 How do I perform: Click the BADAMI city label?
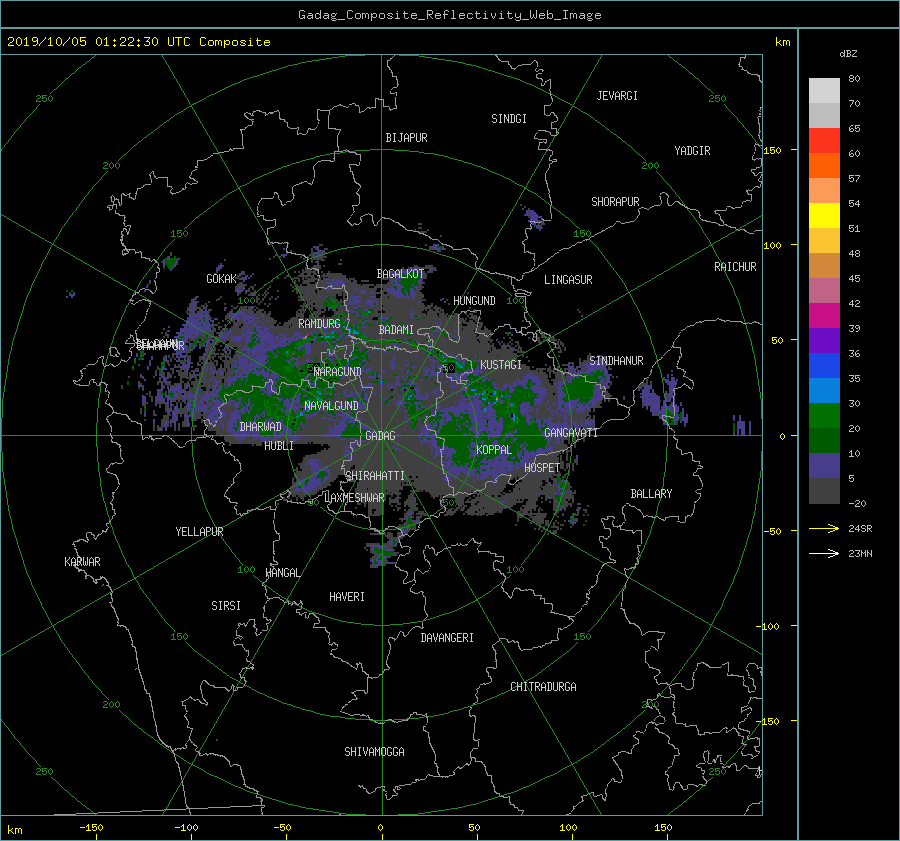(396, 330)
